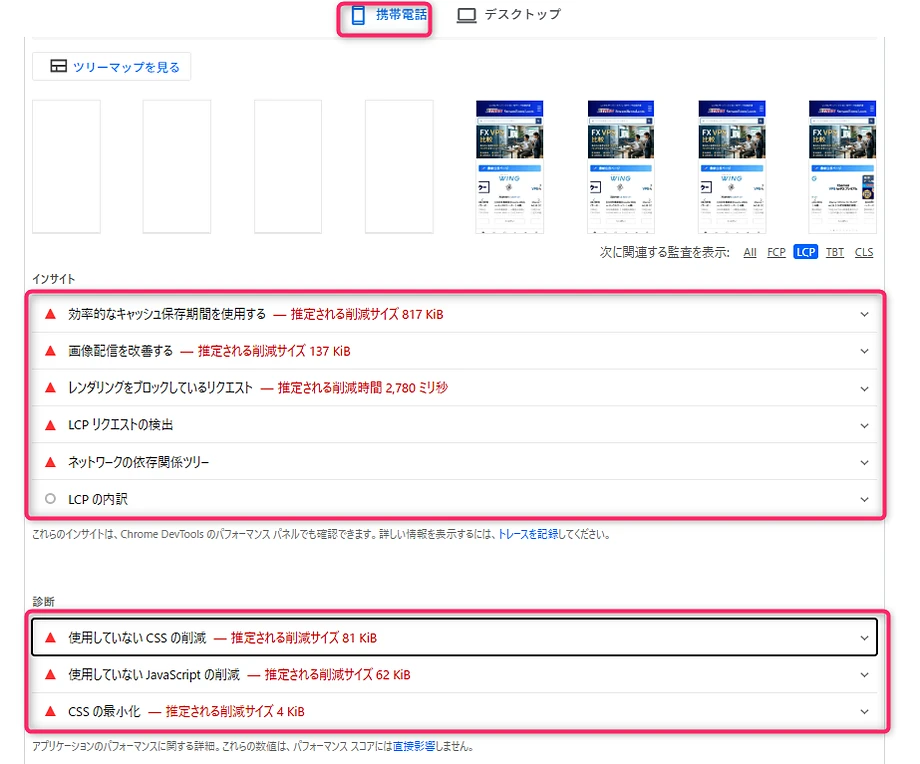
Task: Expand chevron for 画像配信を改善する
Action: 864,351
